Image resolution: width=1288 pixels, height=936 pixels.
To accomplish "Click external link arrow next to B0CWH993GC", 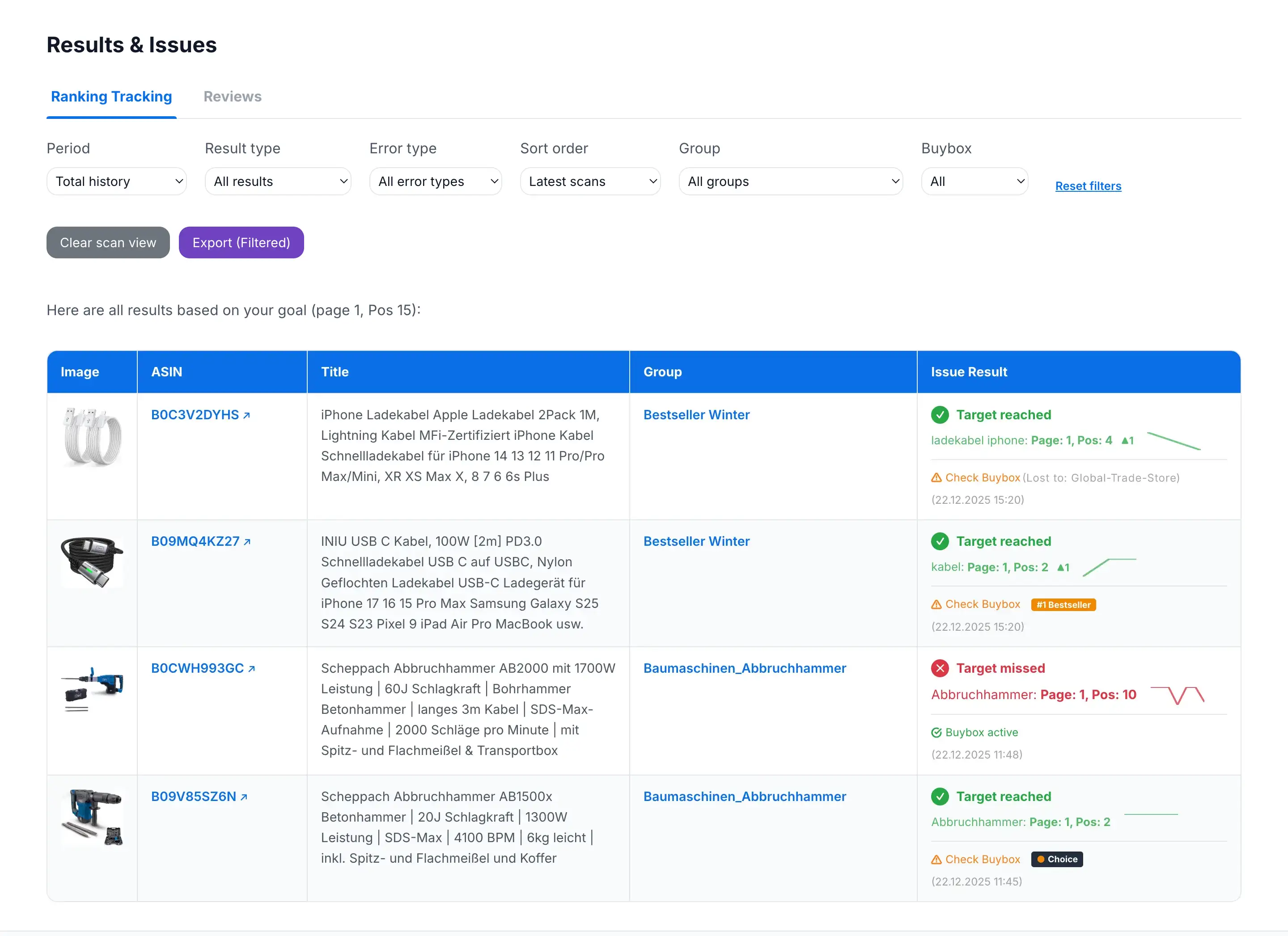I will coord(252,669).
